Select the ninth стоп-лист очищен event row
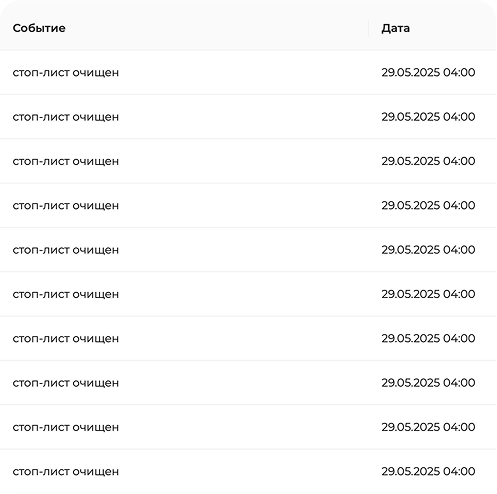 point(248,427)
